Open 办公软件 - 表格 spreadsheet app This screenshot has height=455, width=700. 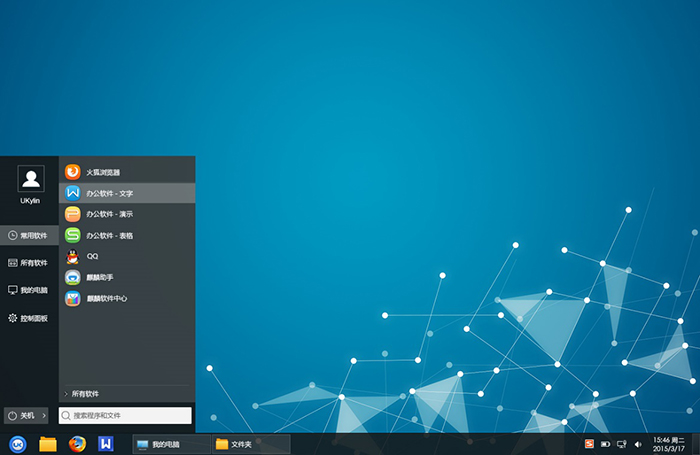pos(108,235)
